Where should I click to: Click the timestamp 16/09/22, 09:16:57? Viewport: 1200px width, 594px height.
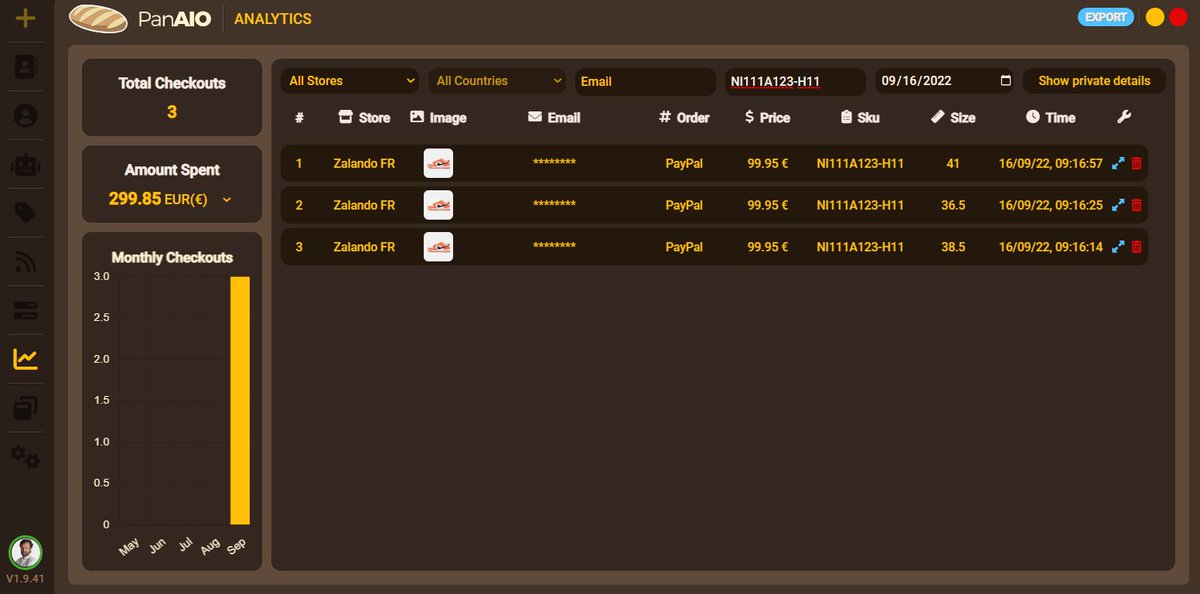click(1051, 163)
